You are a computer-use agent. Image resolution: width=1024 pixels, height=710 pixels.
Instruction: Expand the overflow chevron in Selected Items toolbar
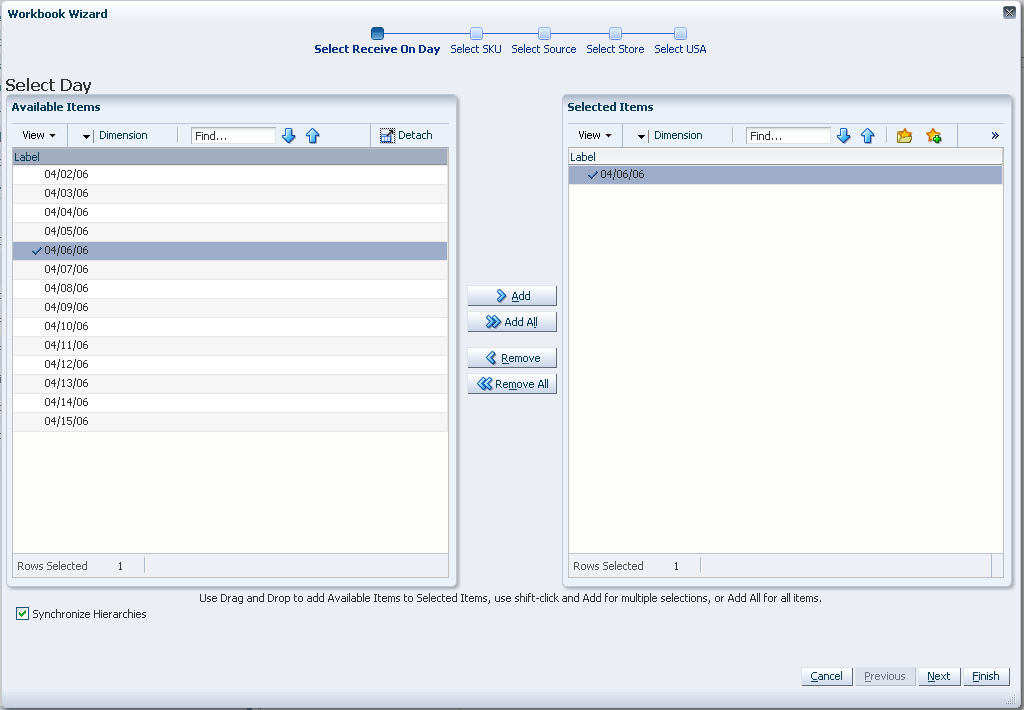click(x=995, y=136)
